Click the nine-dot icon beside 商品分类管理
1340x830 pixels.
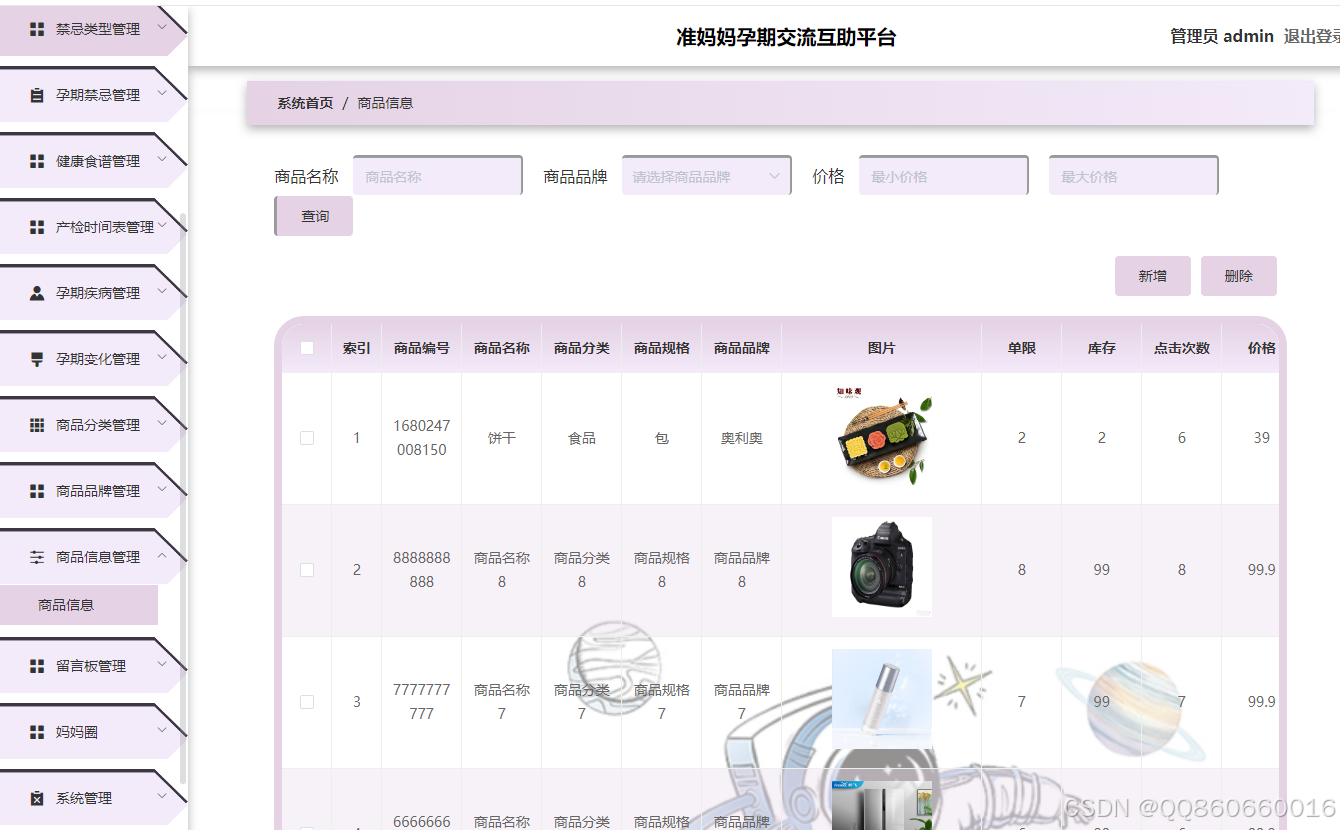tap(37, 425)
